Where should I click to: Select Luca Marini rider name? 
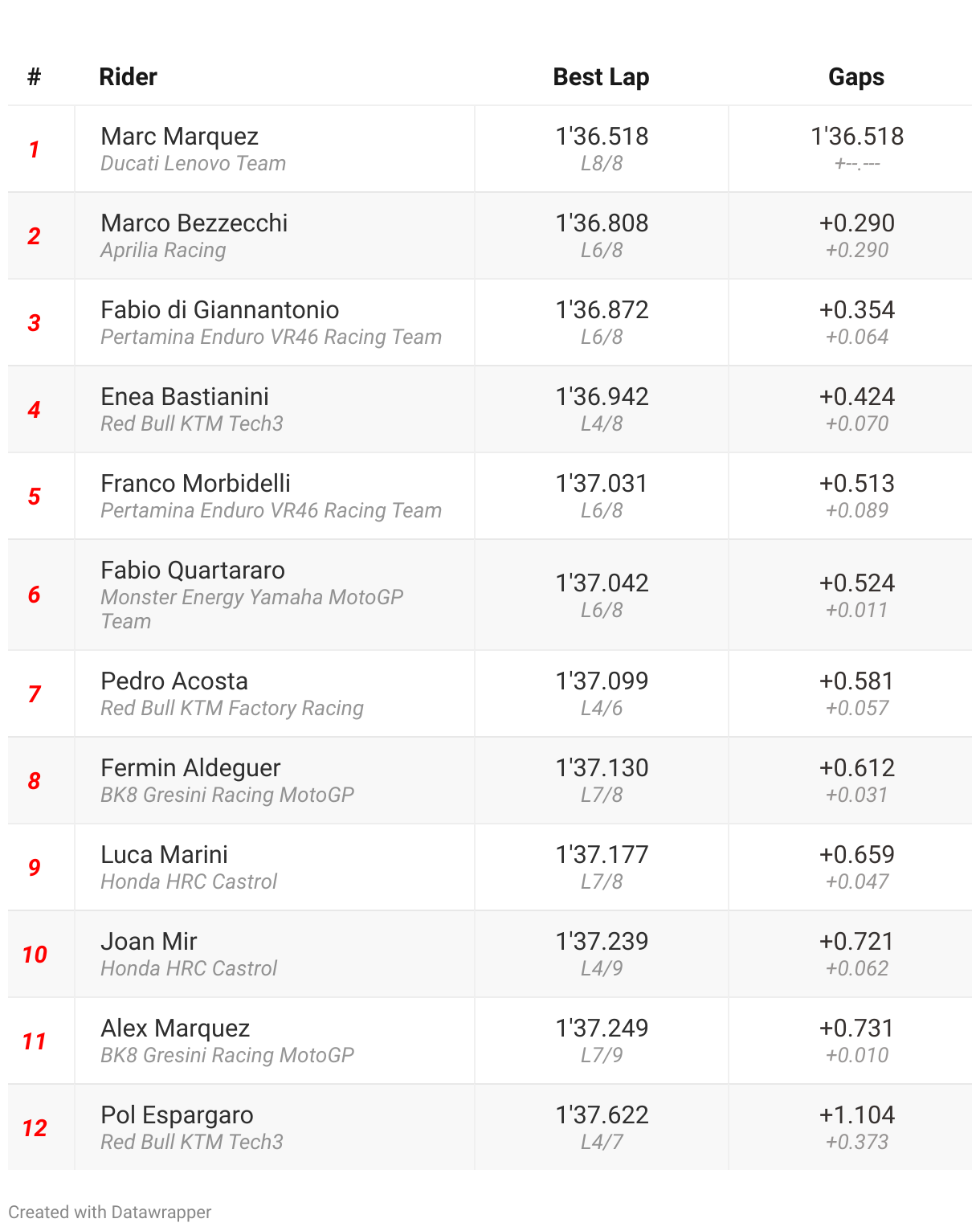(165, 855)
